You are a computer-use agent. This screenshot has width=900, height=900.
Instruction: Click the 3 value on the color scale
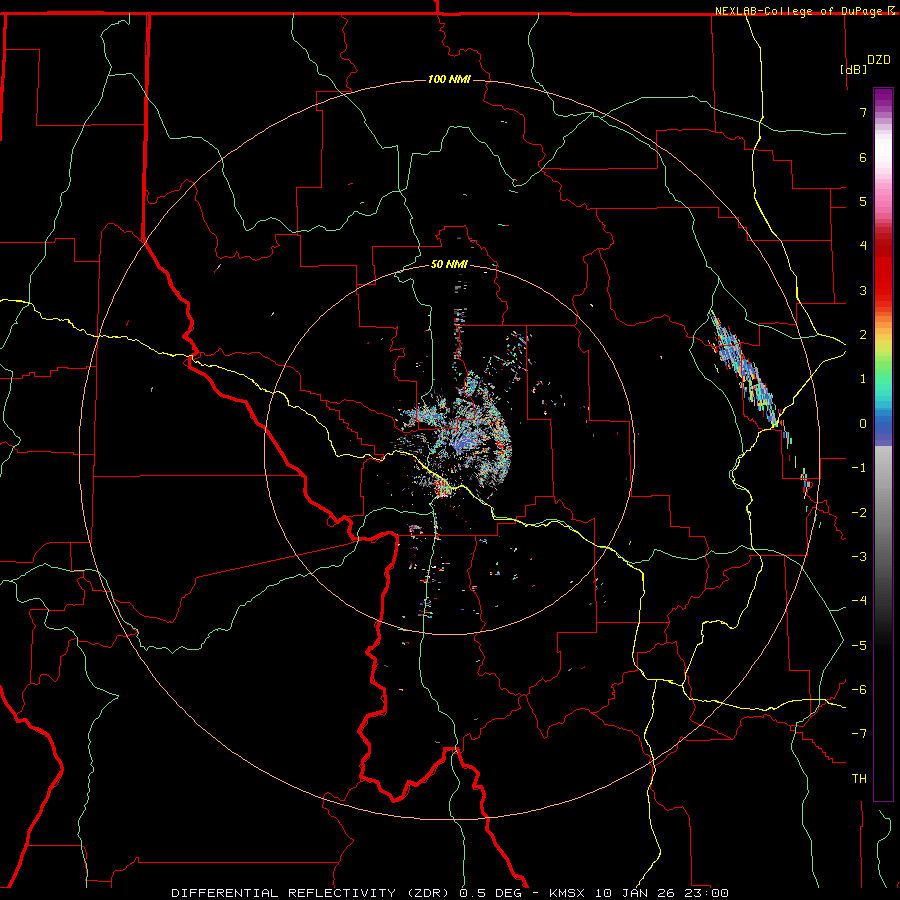coord(863,290)
